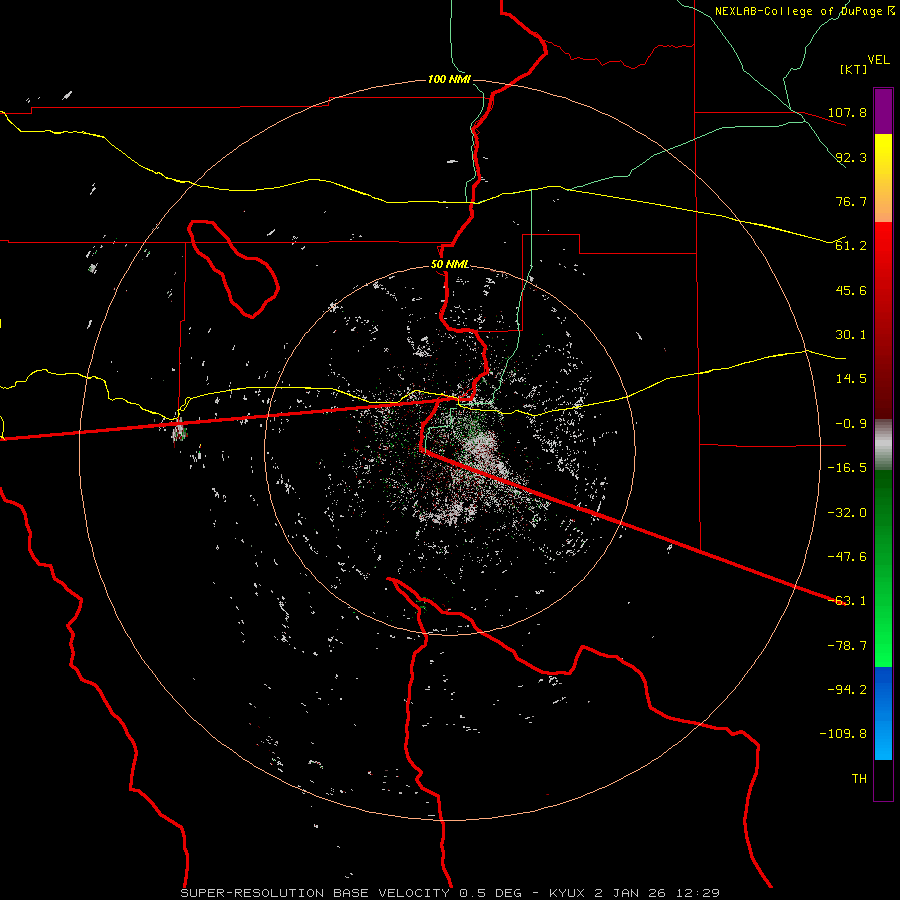The image size is (900, 900).
Task: Click the -63.1 velocity scale value
Action: click(x=847, y=601)
